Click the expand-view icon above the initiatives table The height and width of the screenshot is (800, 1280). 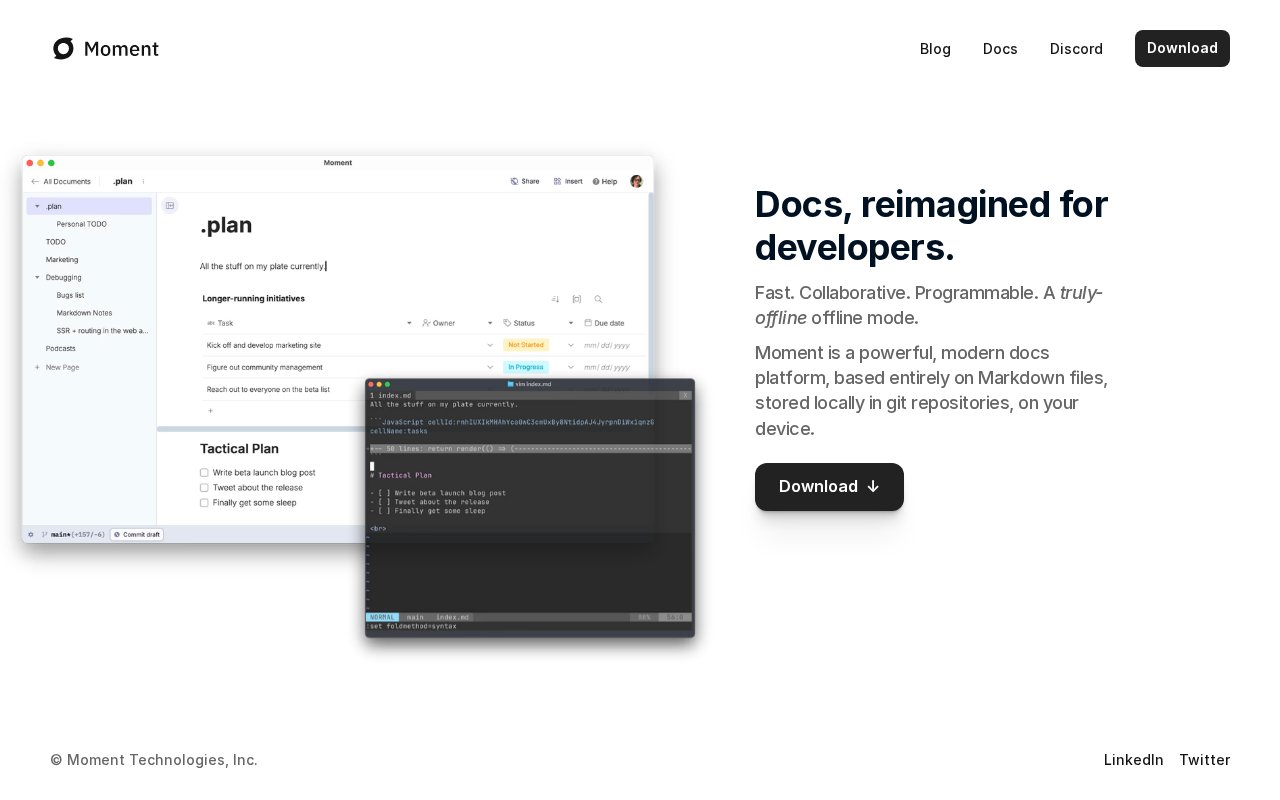pyautogui.click(x=577, y=299)
